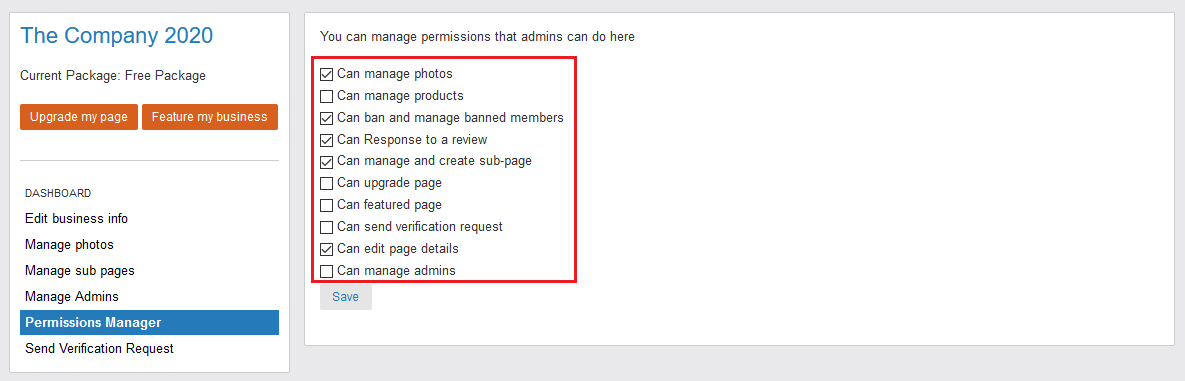This screenshot has width=1185, height=381.
Task: Open The Company 2020 title link
Action: coord(116,36)
